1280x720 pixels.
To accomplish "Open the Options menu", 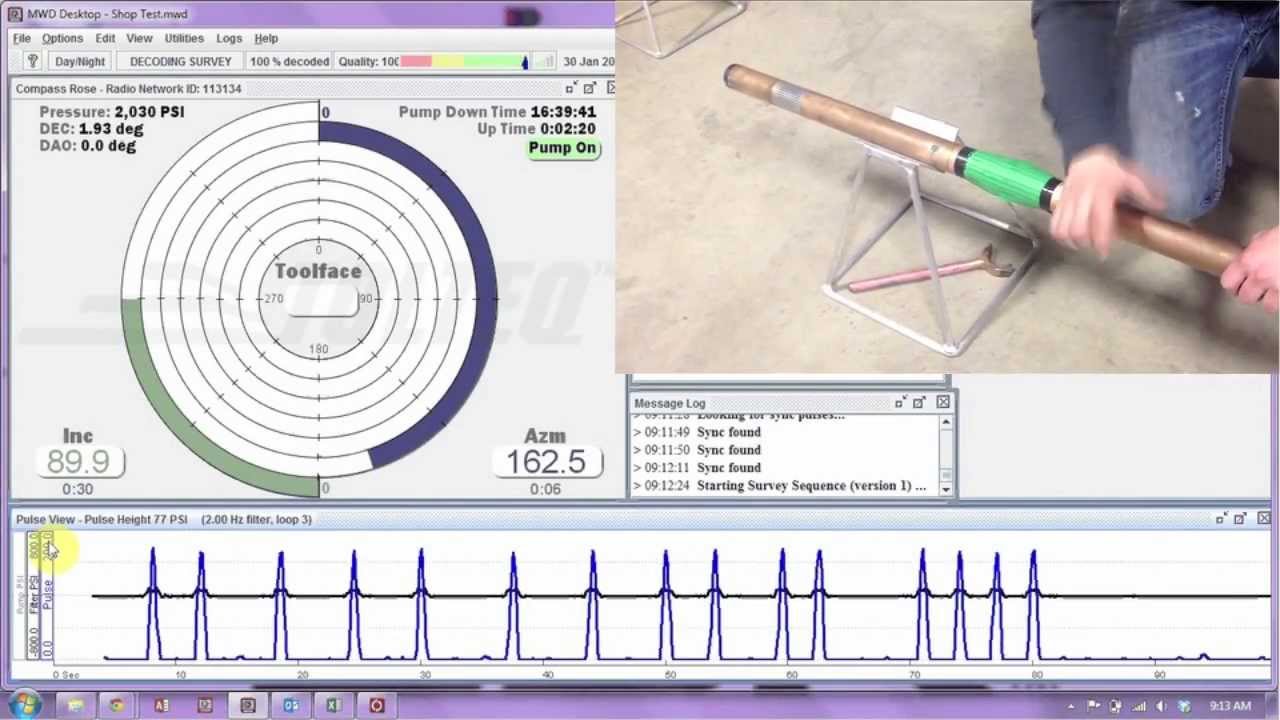I will point(62,38).
